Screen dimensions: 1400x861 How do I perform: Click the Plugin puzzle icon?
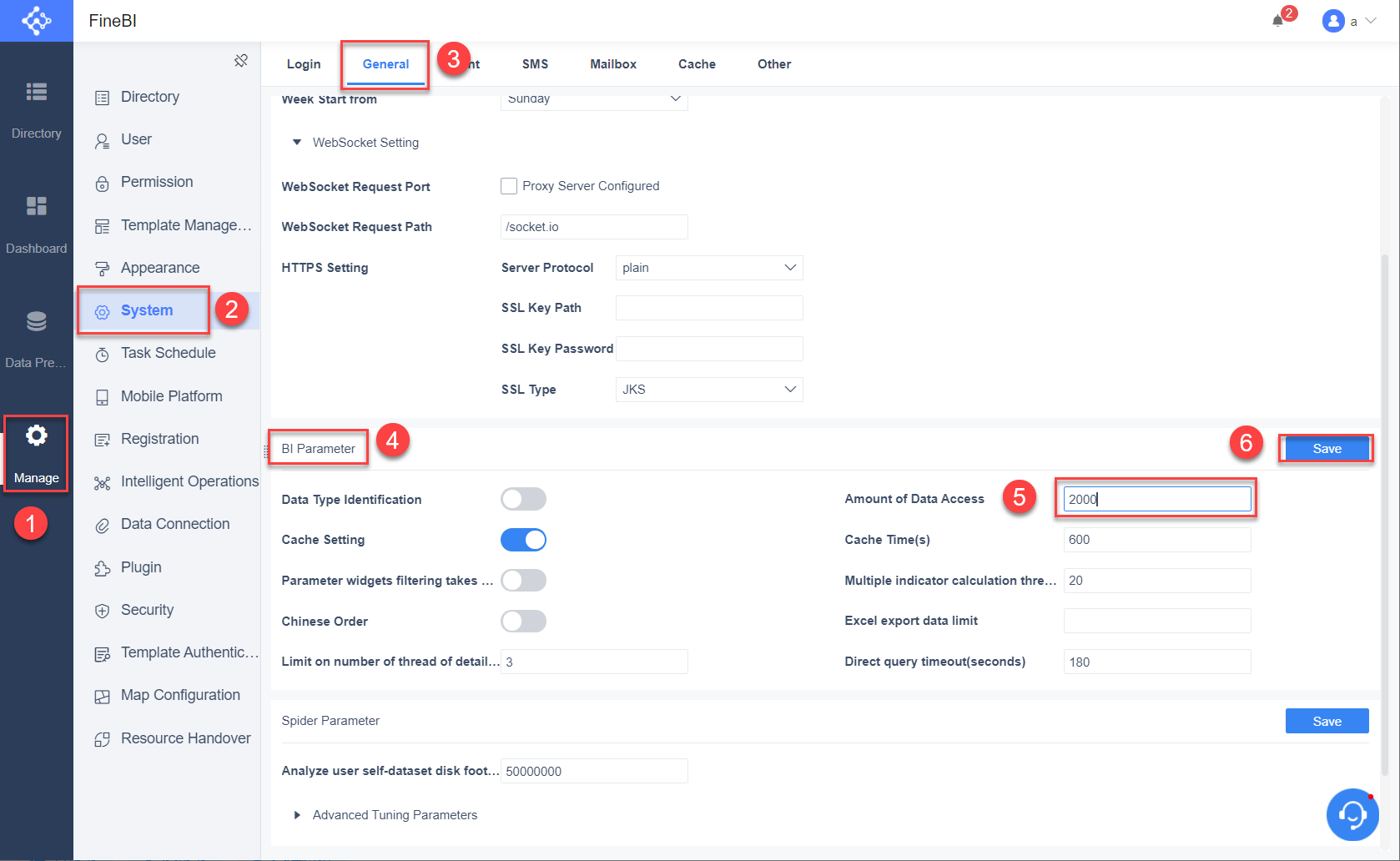[x=102, y=568]
